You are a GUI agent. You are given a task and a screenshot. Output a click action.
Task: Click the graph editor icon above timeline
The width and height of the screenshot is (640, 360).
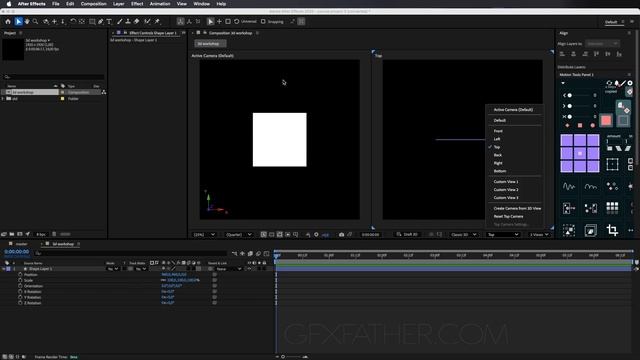[267, 253]
